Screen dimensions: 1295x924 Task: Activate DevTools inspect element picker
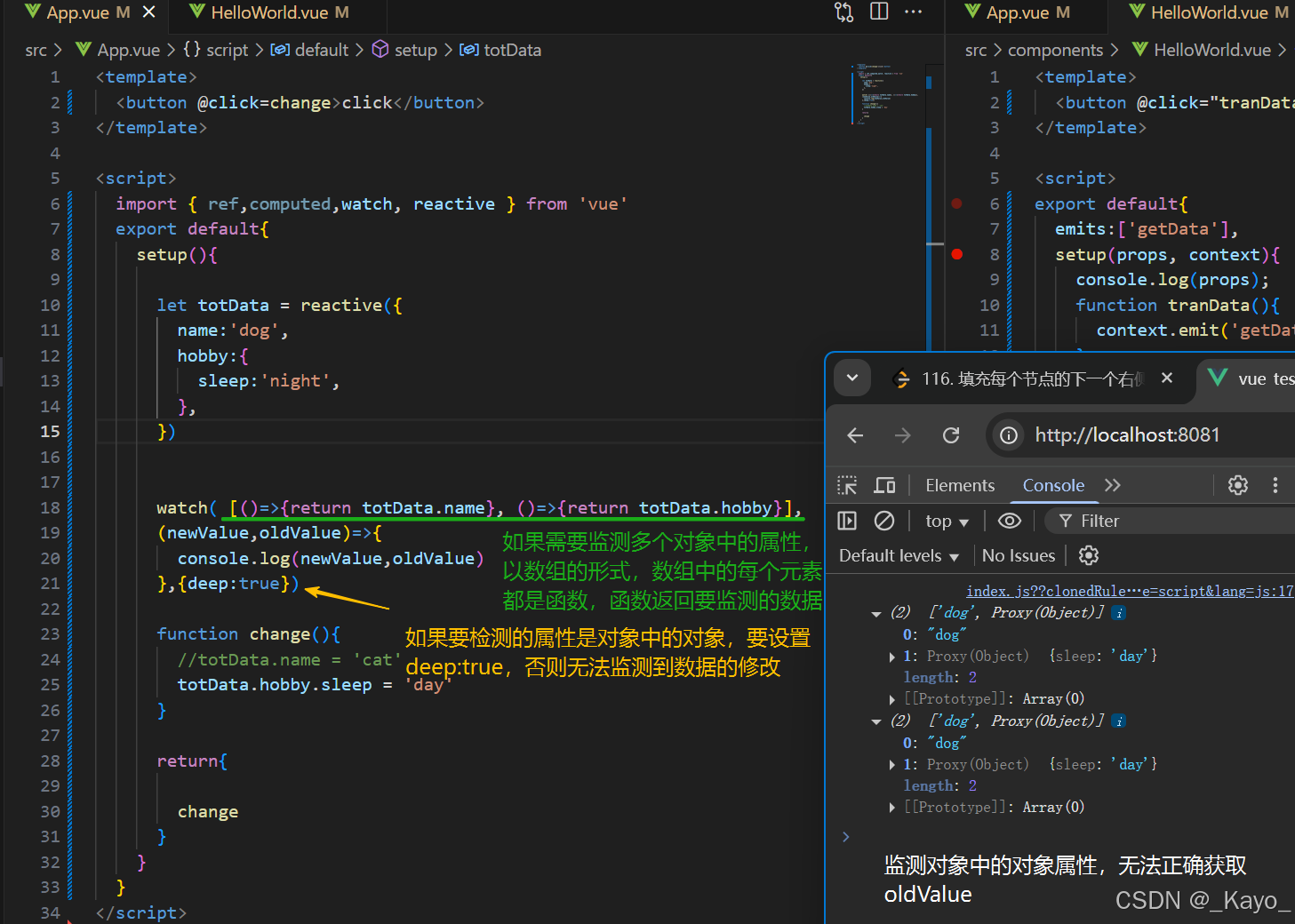click(x=847, y=485)
